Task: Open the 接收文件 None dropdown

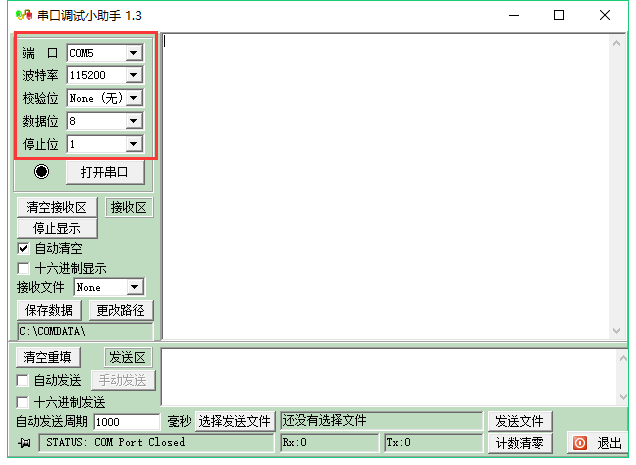Action: click(135, 287)
